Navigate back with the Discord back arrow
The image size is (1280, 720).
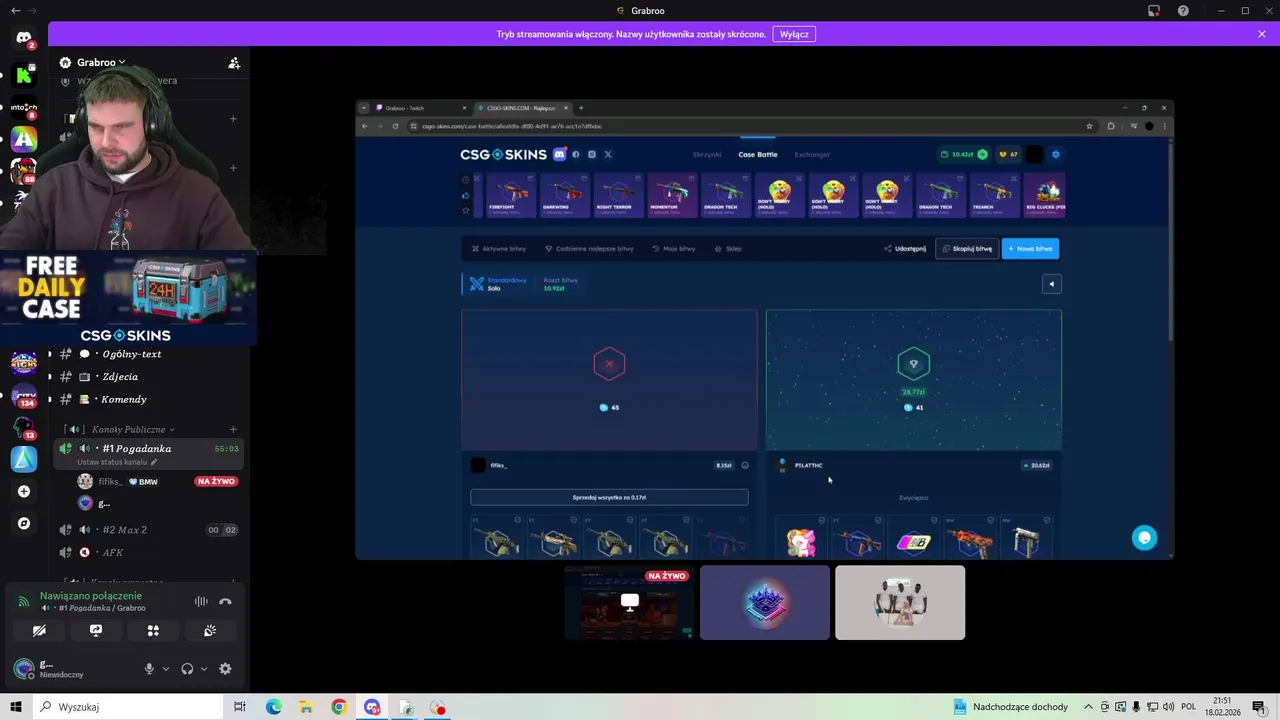coord(15,10)
